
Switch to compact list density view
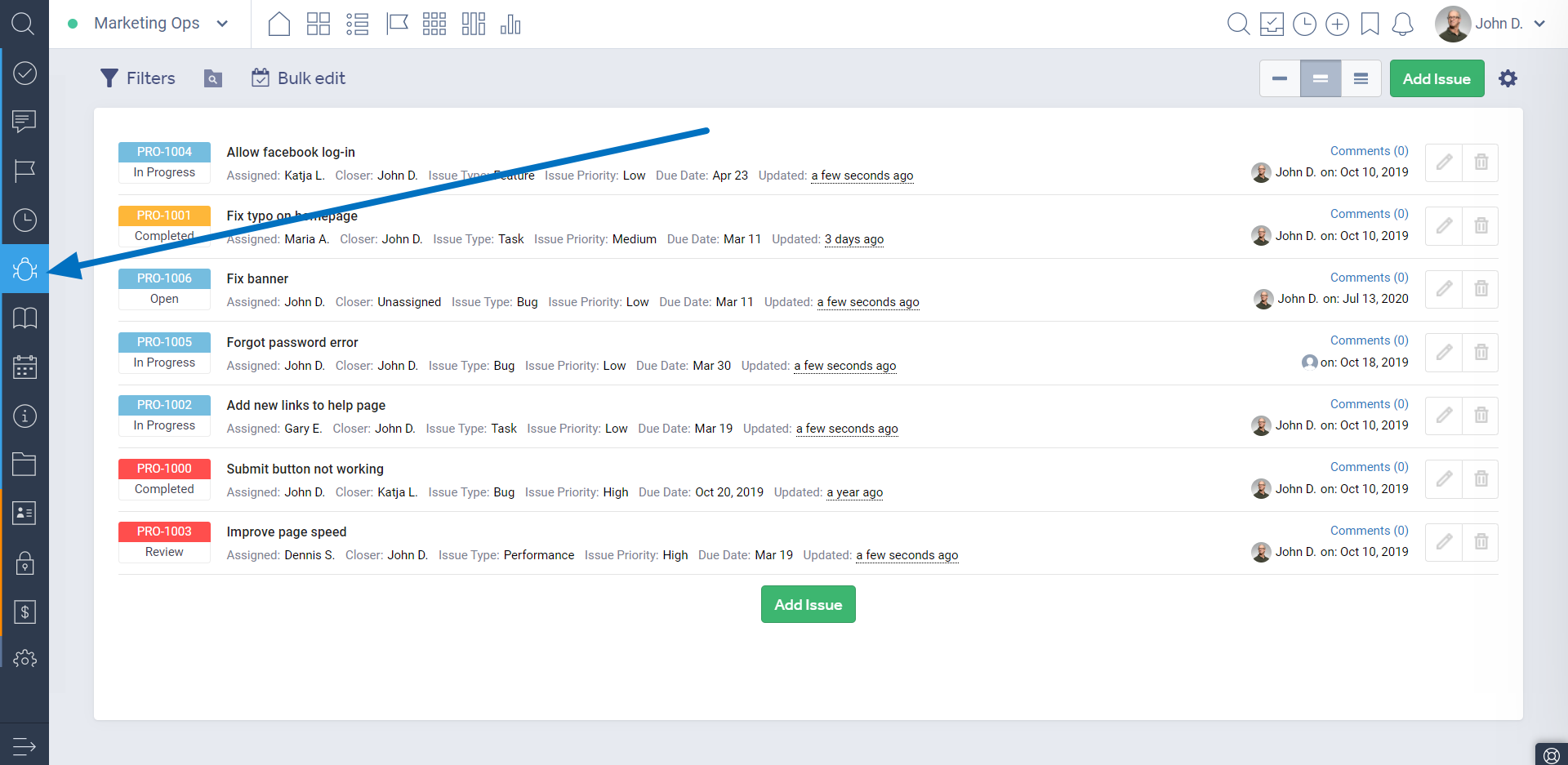pyautogui.click(x=1280, y=79)
